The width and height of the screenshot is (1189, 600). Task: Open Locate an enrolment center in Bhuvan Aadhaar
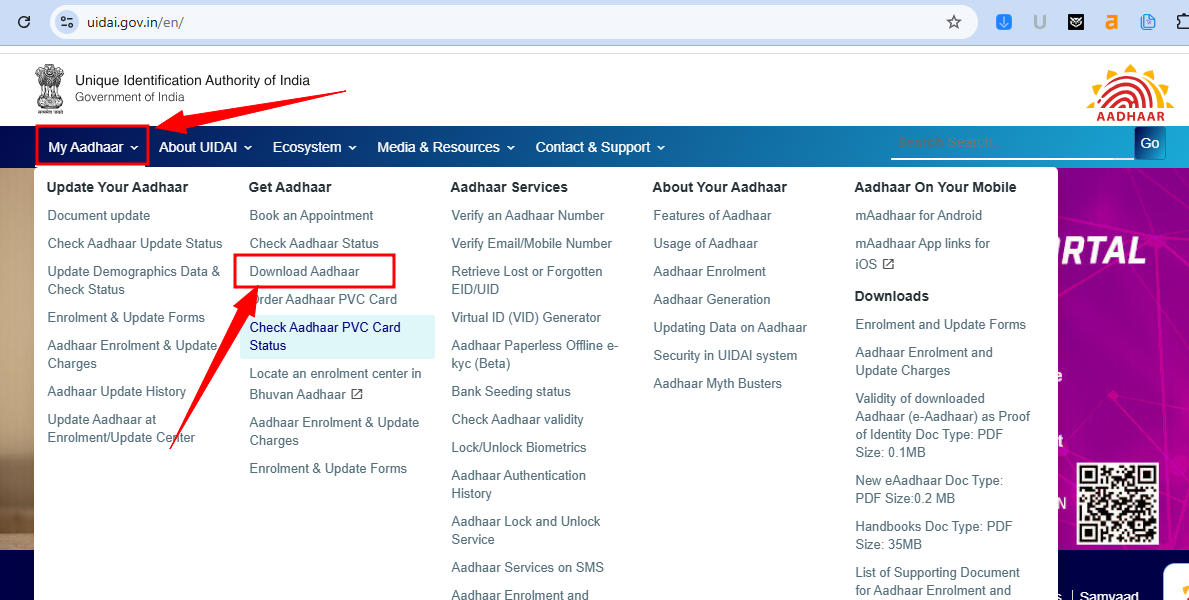[335, 384]
